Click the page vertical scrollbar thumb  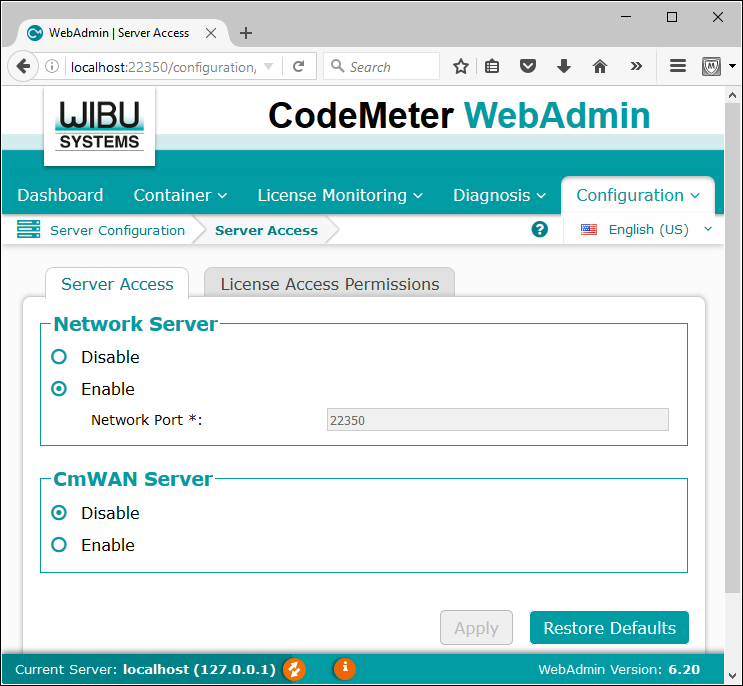coord(732,348)
